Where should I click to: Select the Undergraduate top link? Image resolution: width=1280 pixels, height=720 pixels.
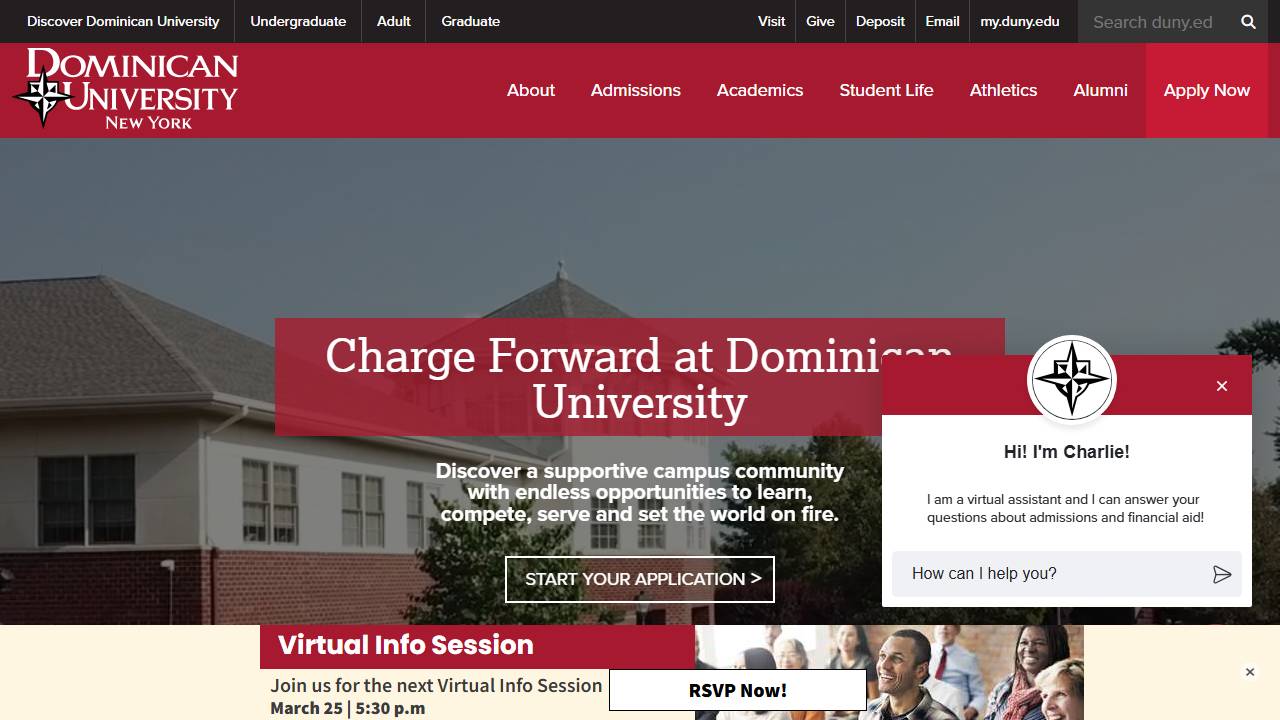point(298,21)
